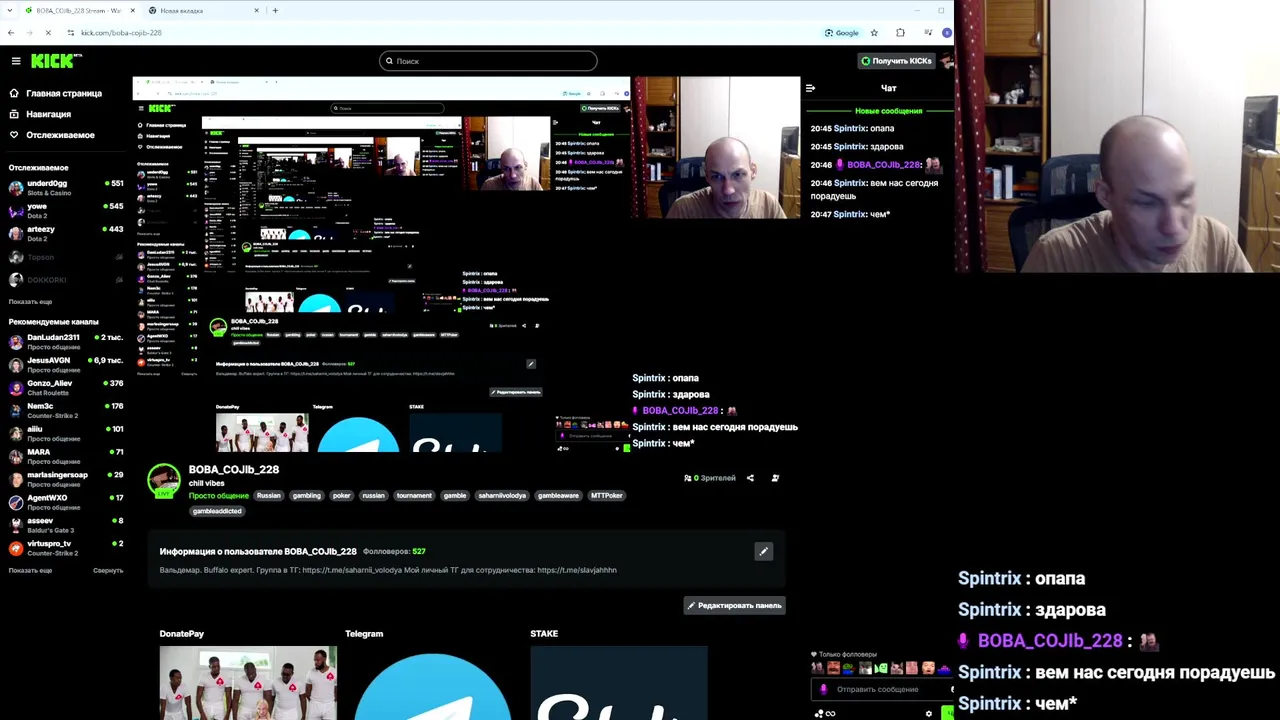
Task: Open underd0gg followed channel
Action: pos(65,187)
